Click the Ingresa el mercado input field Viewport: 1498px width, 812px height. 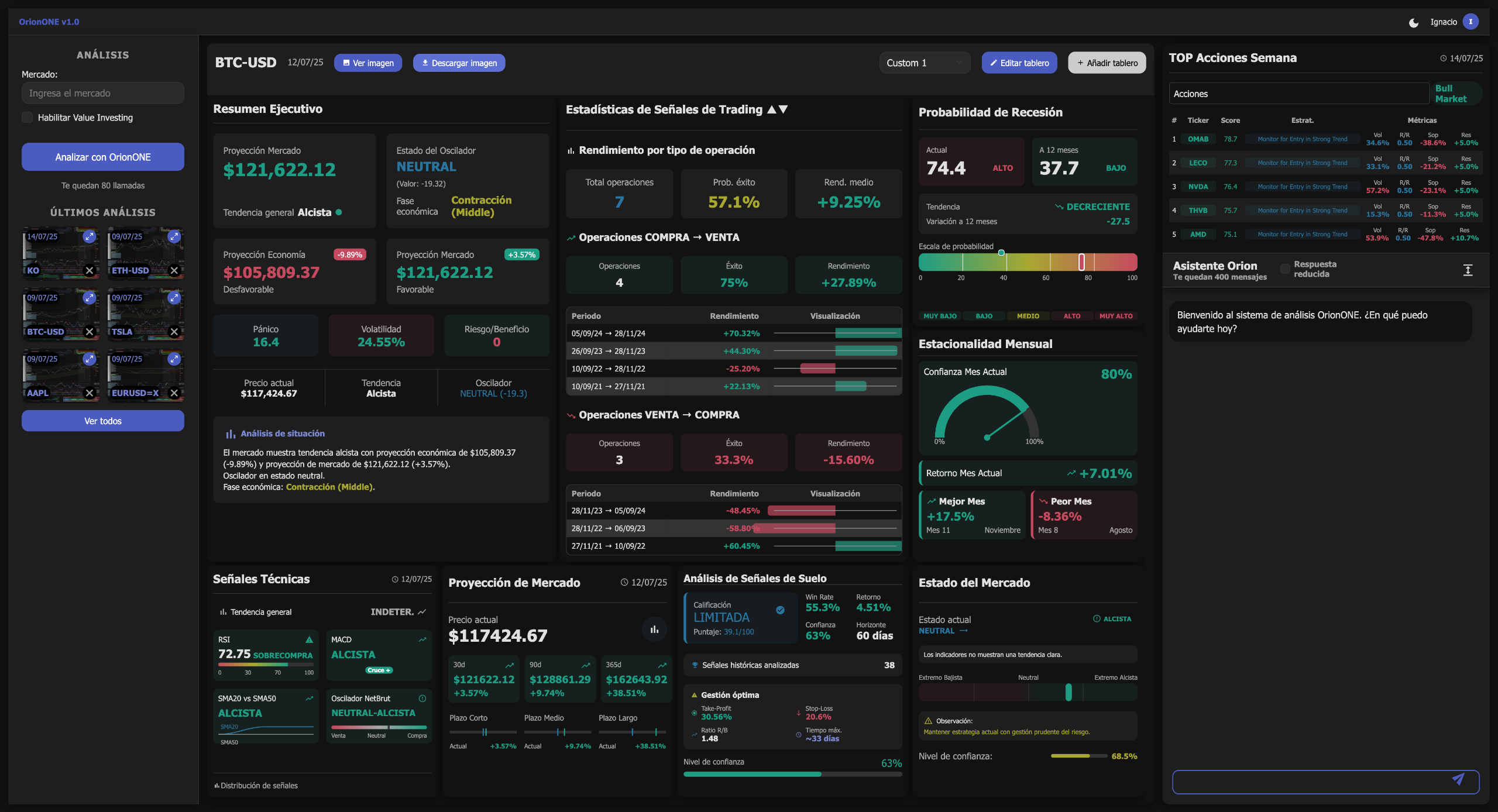(x=103, y=93)
